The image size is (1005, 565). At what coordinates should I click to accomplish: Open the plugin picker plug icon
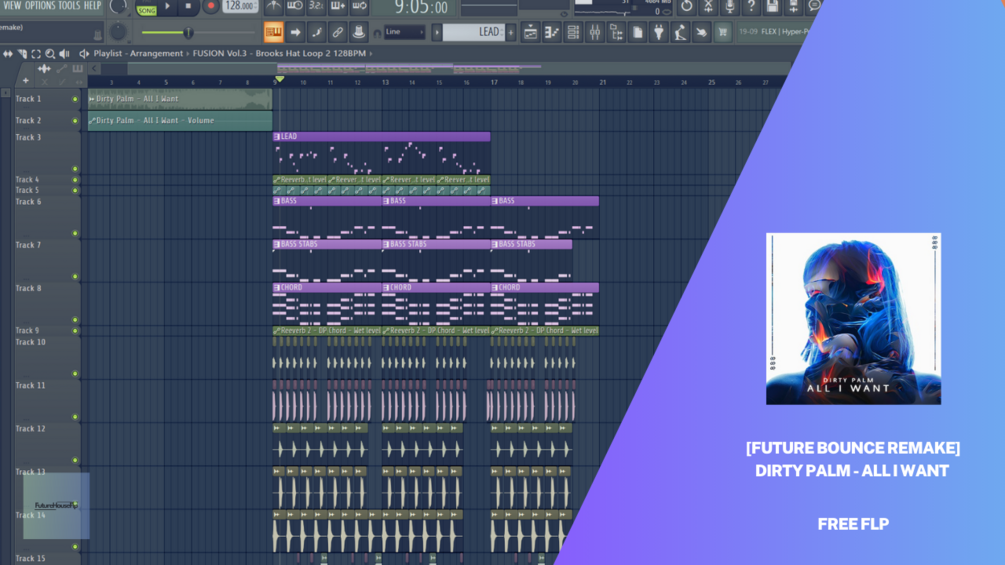(x=659, y=32)
